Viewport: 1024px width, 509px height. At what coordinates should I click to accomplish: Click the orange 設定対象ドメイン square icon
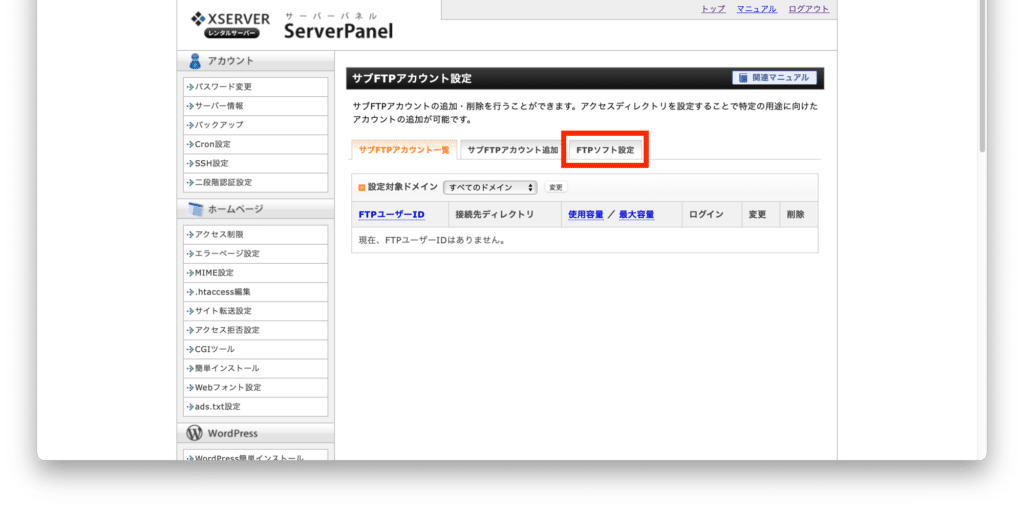click(x=362, y=187)
